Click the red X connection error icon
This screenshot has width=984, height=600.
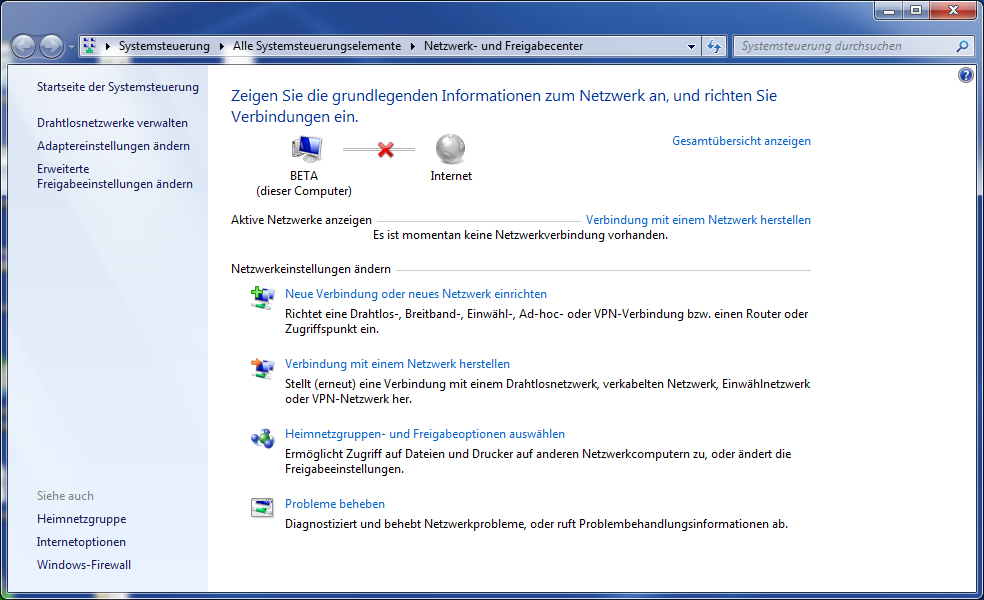[x=386, y=150]
